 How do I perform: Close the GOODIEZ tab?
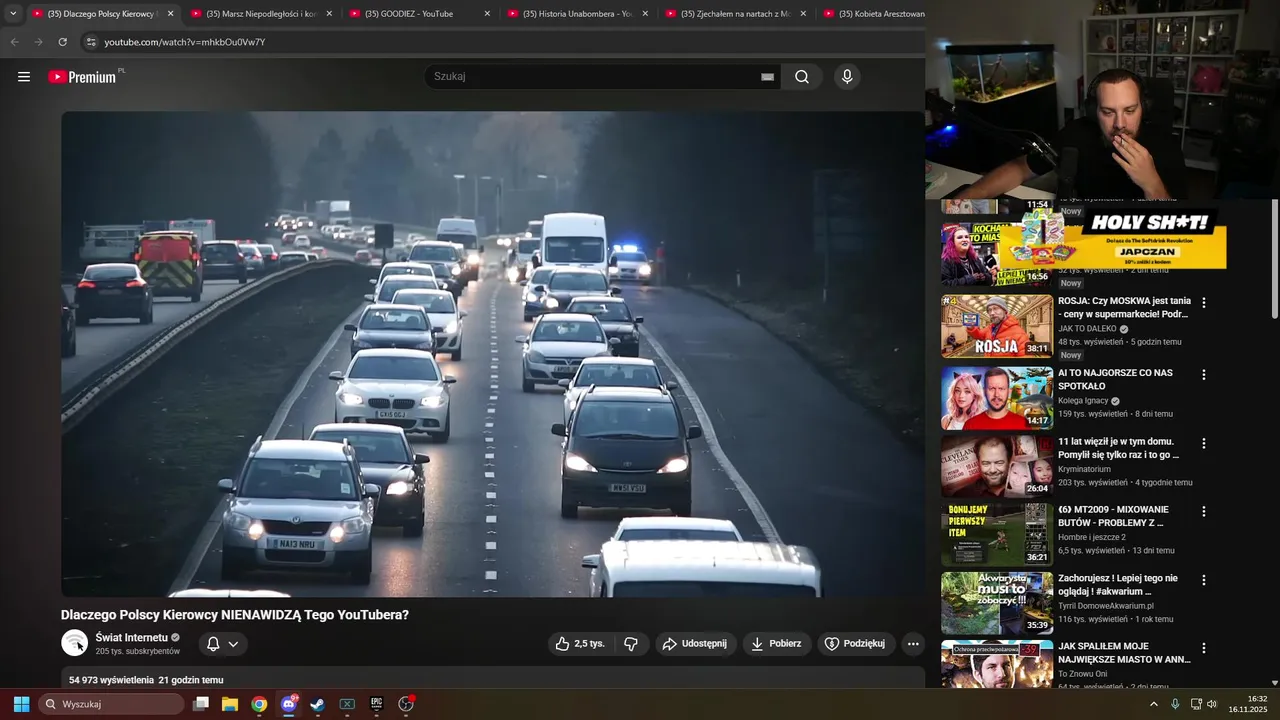click(x=487, y=14)
